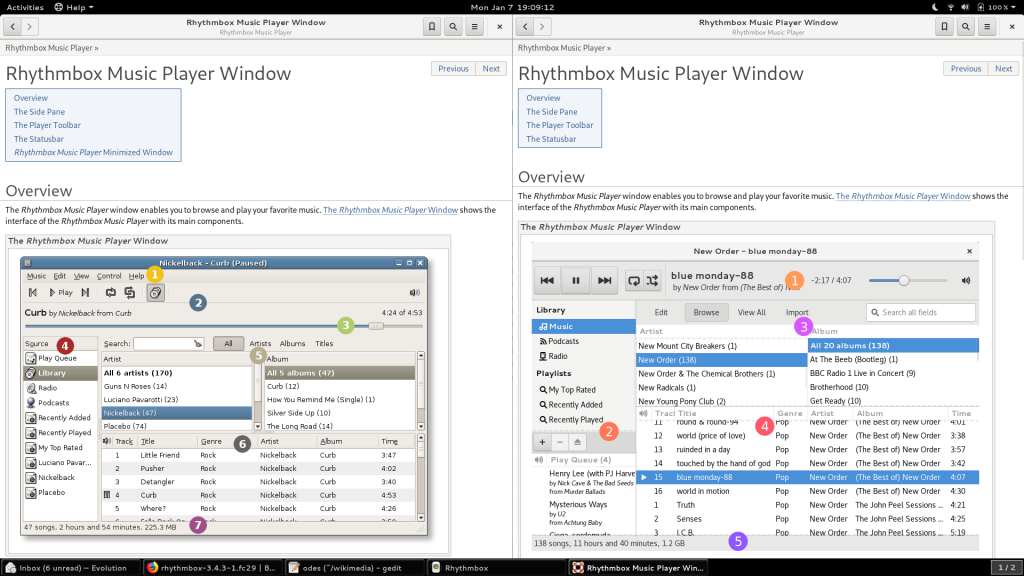Click Next in the right help window
This screenshot has width=1024, height=576.
pos(1004,69)
